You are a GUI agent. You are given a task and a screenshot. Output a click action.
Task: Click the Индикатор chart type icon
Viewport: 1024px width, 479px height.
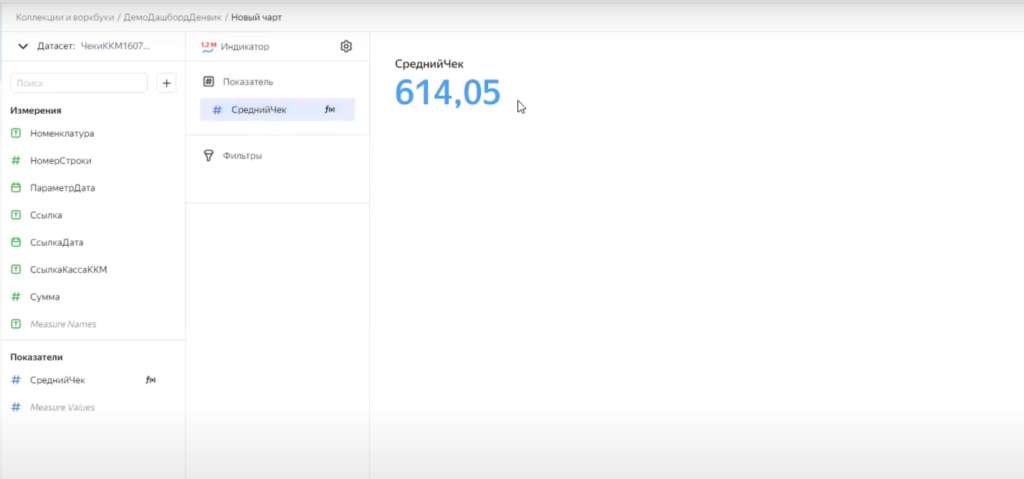(208, 46)
